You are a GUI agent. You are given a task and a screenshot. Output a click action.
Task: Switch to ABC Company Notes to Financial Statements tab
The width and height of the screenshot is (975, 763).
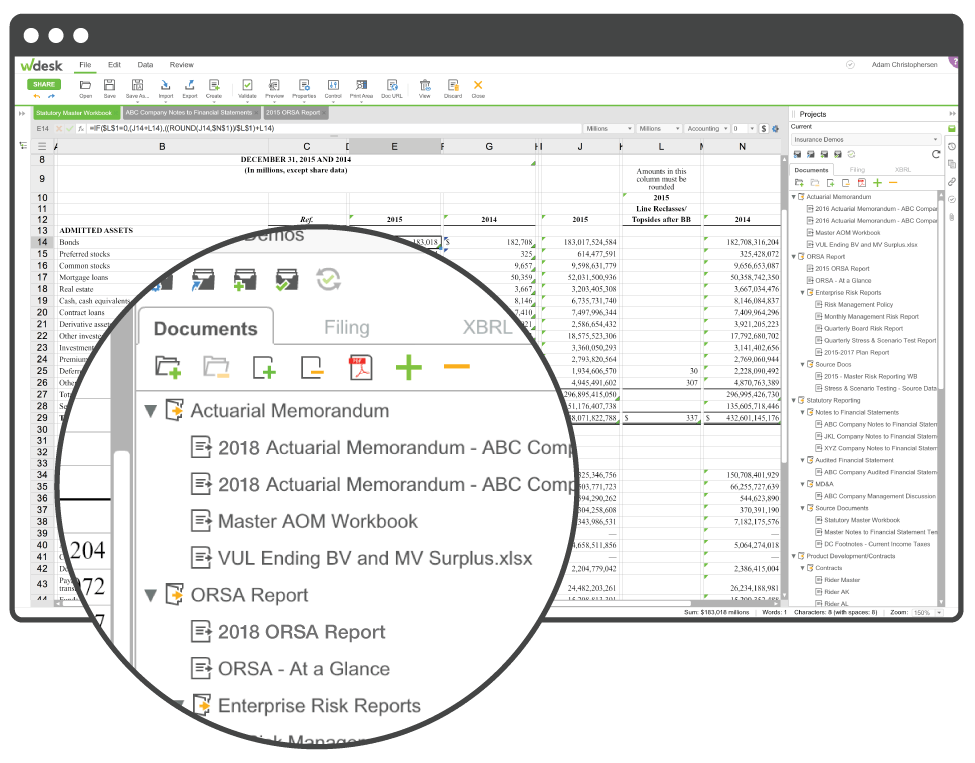click(192, 113)
